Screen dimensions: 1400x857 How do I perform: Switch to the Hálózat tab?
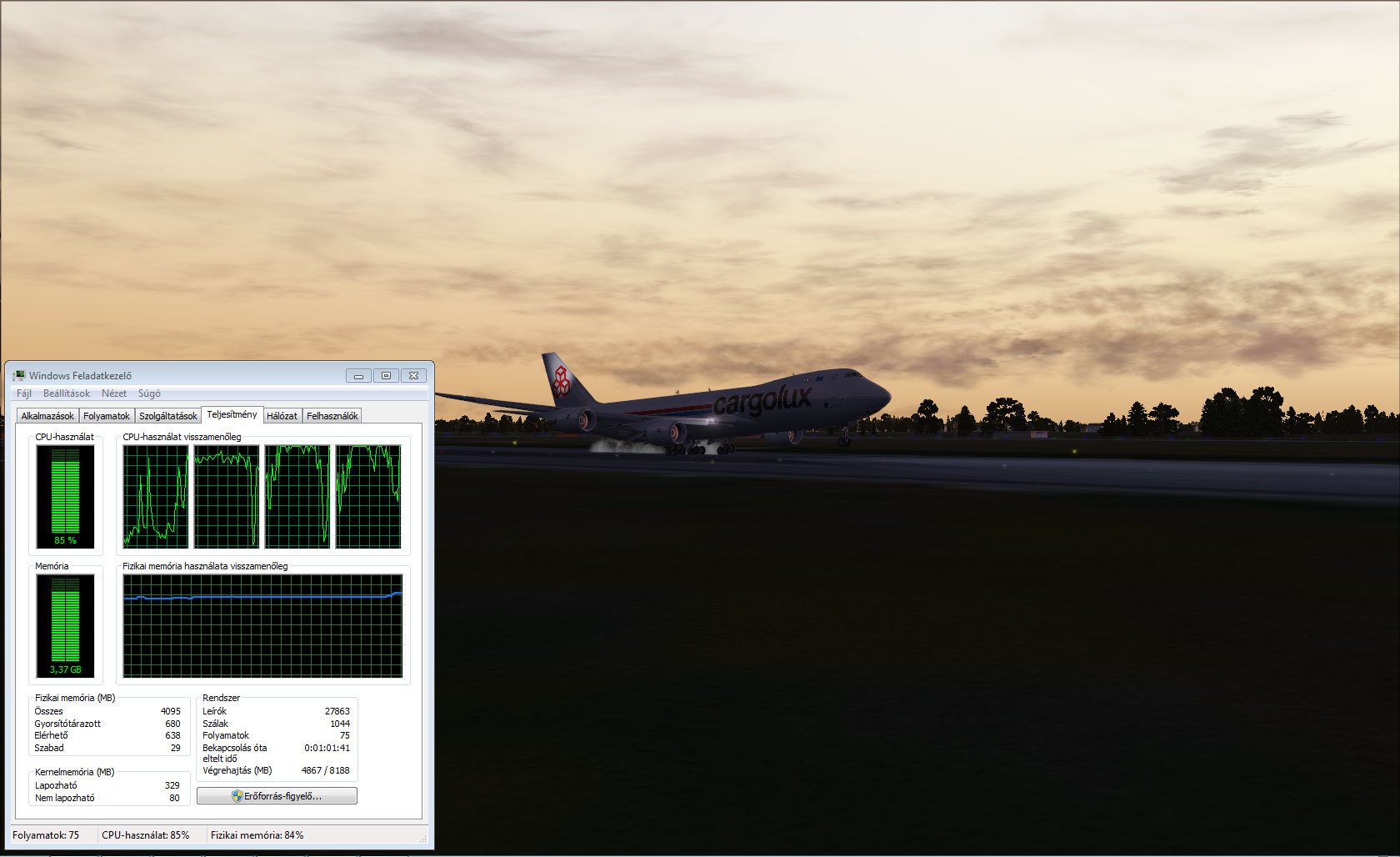click(x=282, y=416)
